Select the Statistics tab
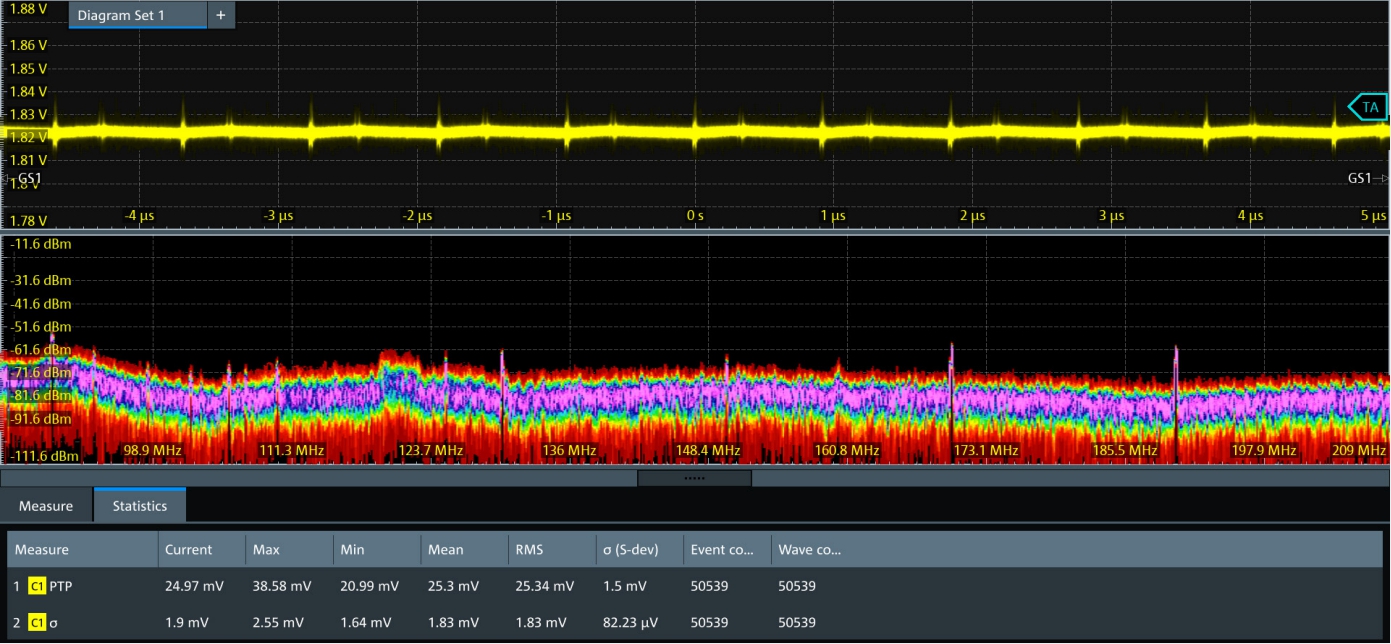This screenshot has height=644, width=1391. click(x=139, y=506)
